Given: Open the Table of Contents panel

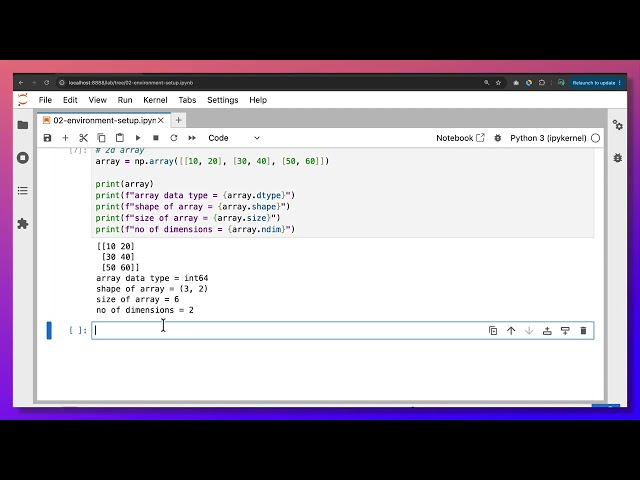Looking at the screenshot, I should pos(23,191).
